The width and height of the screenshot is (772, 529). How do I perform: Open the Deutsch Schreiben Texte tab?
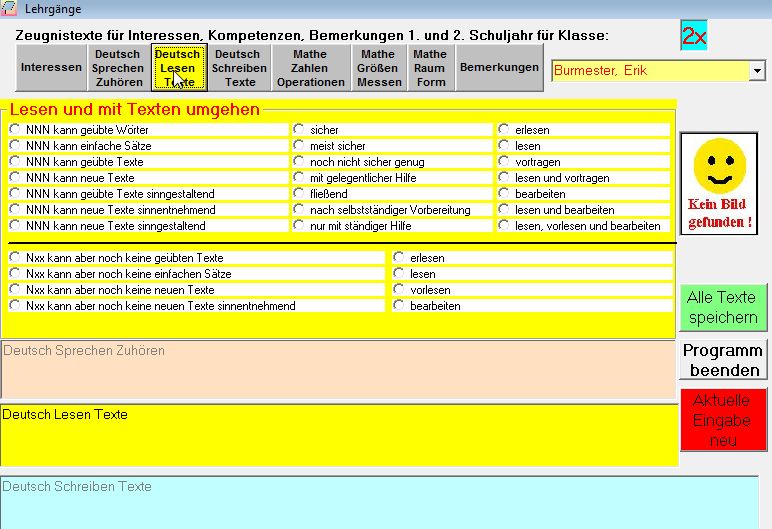pyautogui.click(x=239, y=67)
